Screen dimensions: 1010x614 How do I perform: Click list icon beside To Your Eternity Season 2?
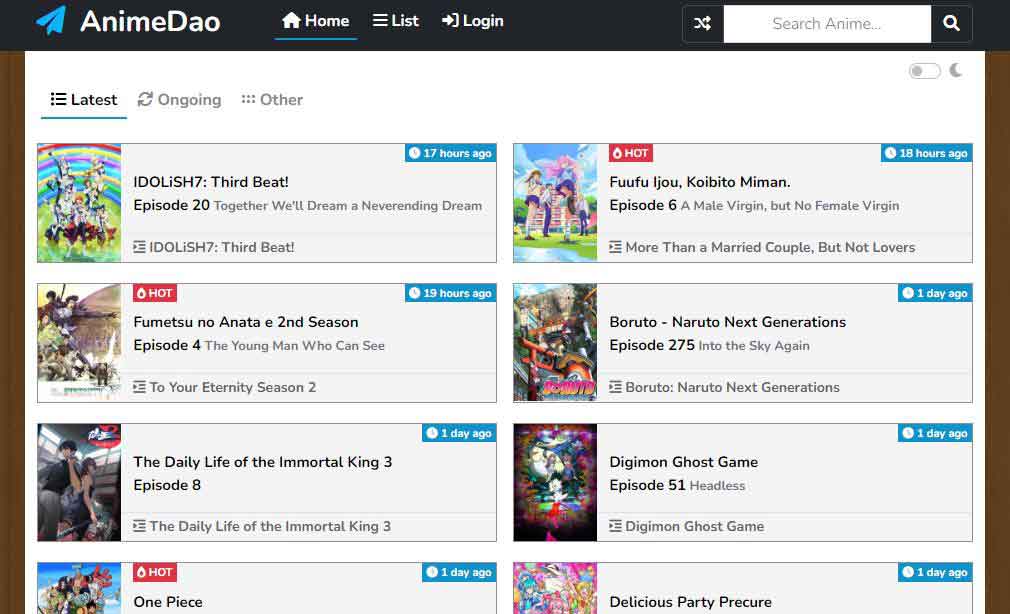click(139, 387)
